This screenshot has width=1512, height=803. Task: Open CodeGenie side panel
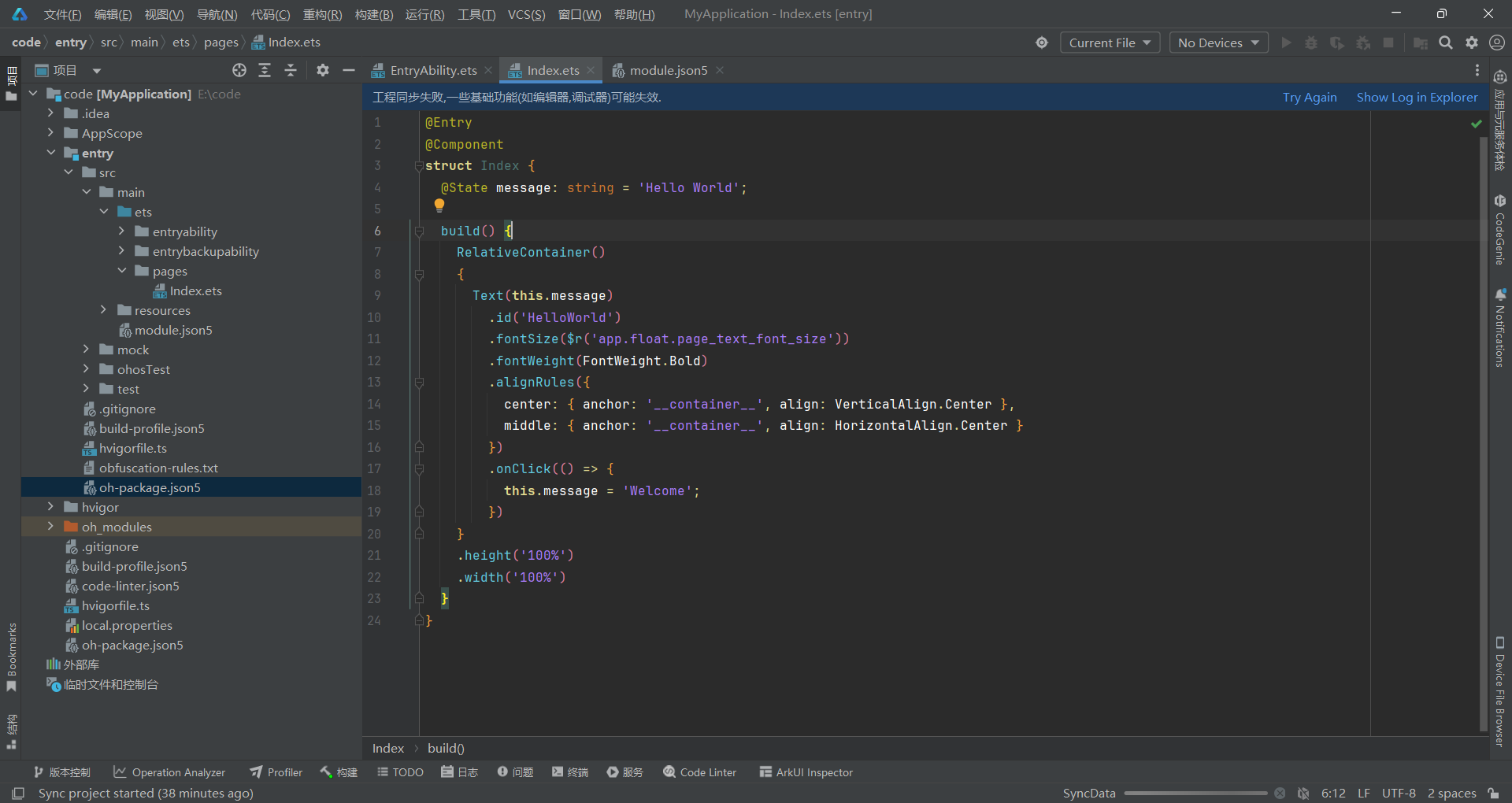pyautogui.click(x=1499, y=230)
